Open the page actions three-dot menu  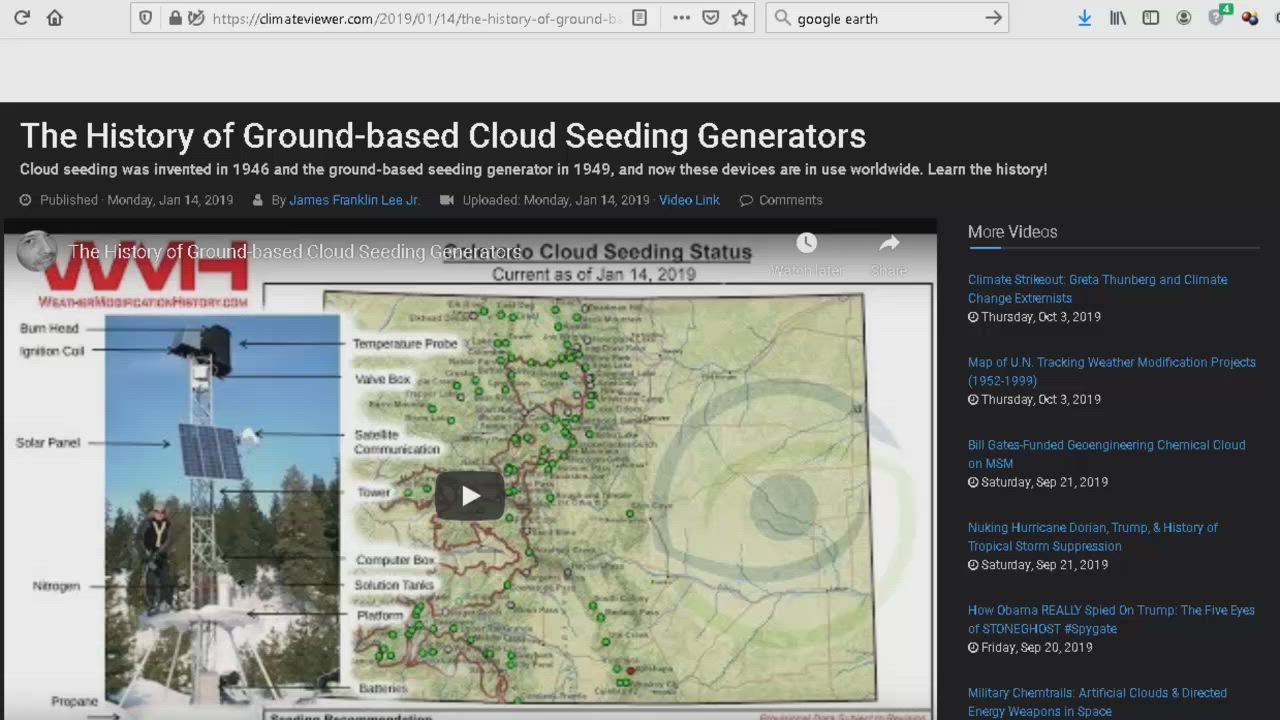[681, 18]
